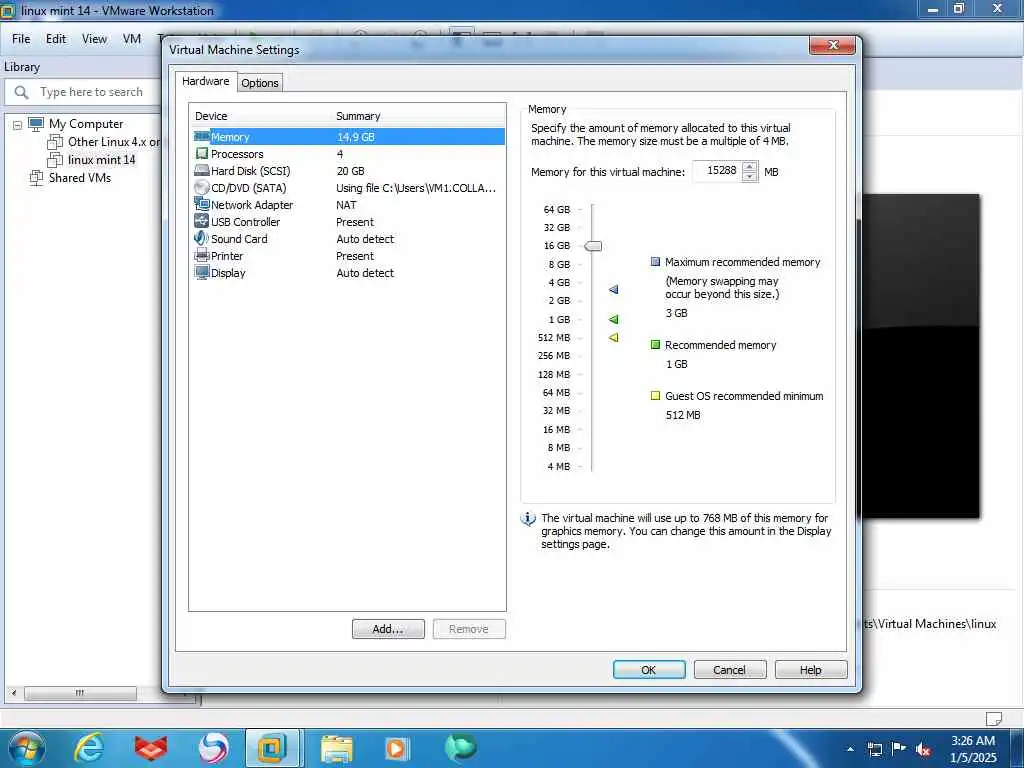Screen dimensions: 1024x768
Task: Click the blue maximum recommended memory marker
Action: point(613,289)
